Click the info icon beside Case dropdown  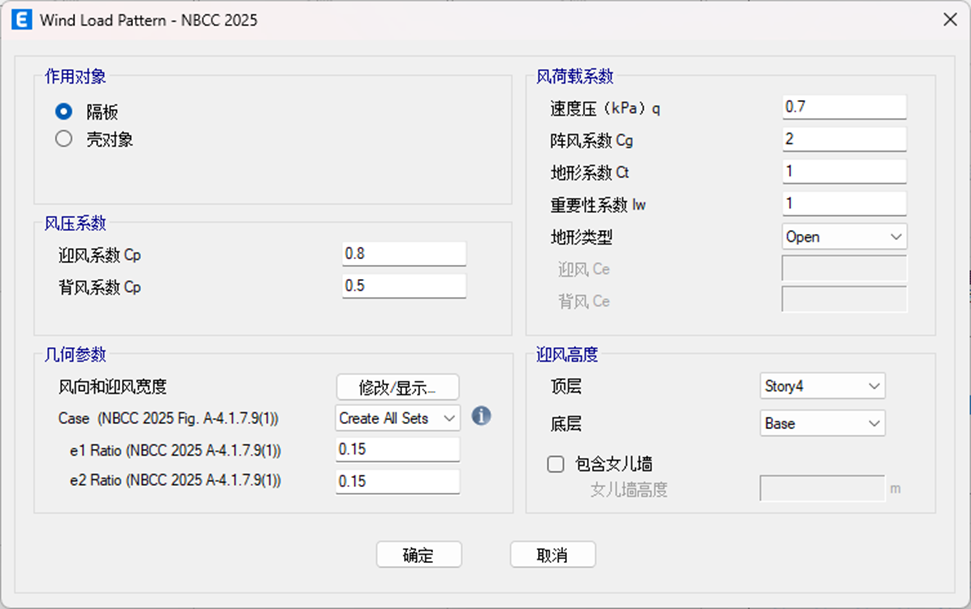[x=481, y=416]
